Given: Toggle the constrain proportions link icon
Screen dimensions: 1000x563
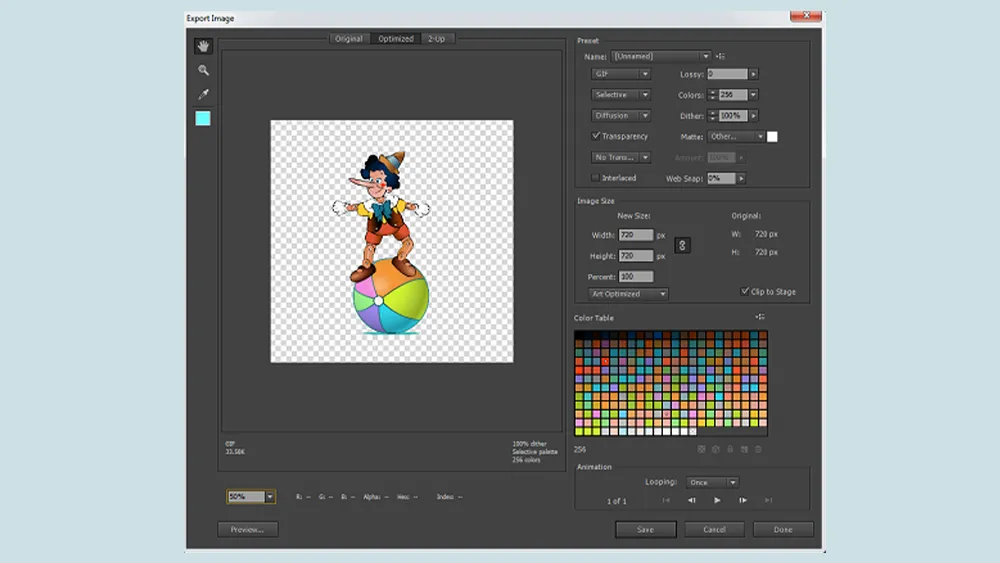Looking at the screenshot, I should click(682, 245).
